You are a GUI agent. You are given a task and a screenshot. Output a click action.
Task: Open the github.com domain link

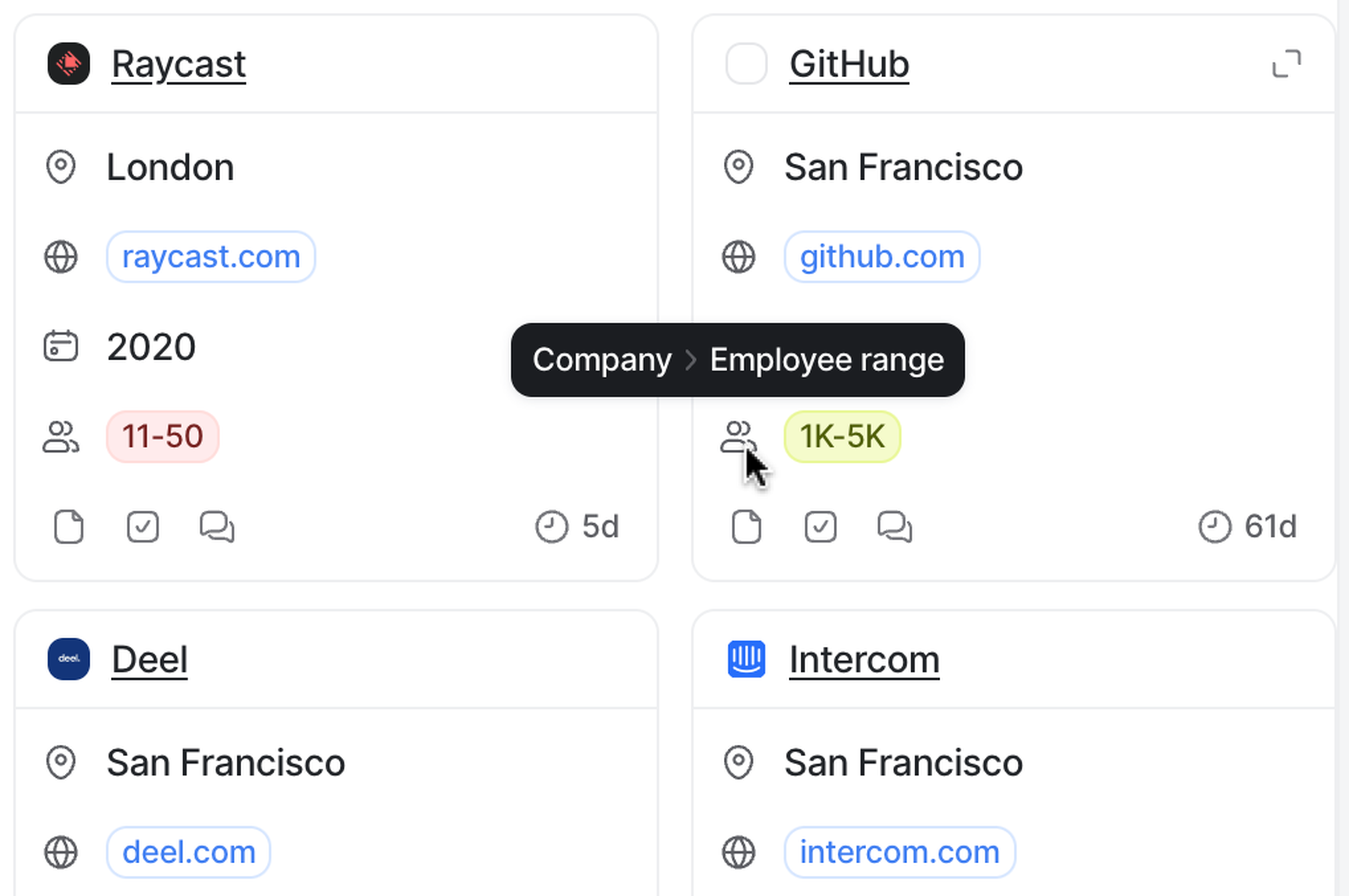click(x=882, y=256)
